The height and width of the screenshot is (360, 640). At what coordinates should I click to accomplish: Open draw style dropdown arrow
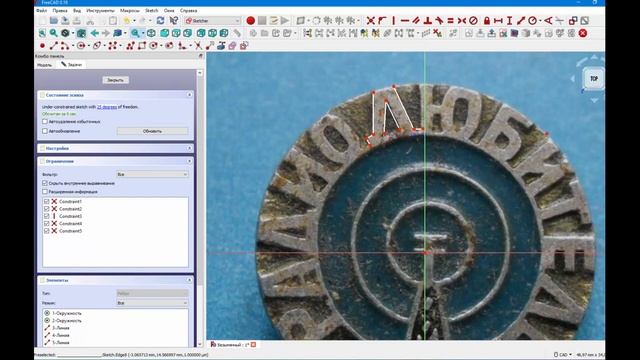[x=73, y=33]
